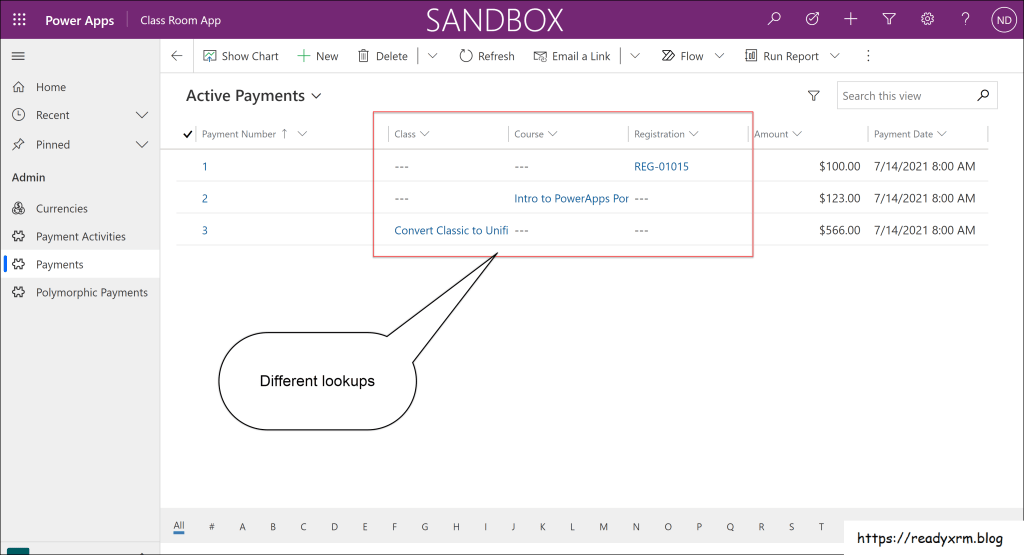Open the Run Report dropdown chevron
1024x555 pixels.
click(835, 56)
